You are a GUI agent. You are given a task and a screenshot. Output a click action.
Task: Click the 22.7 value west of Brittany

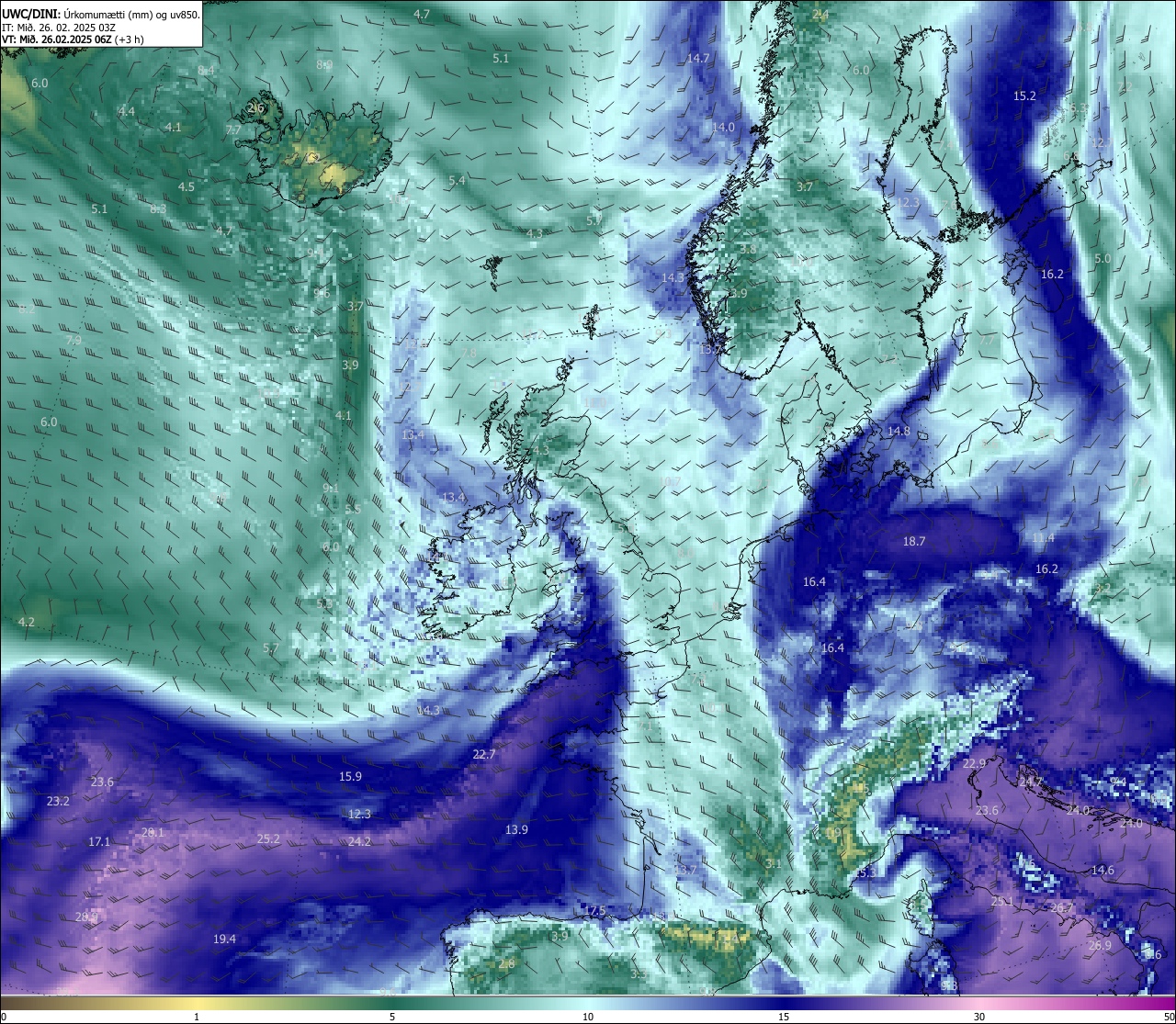coord(484,755)
